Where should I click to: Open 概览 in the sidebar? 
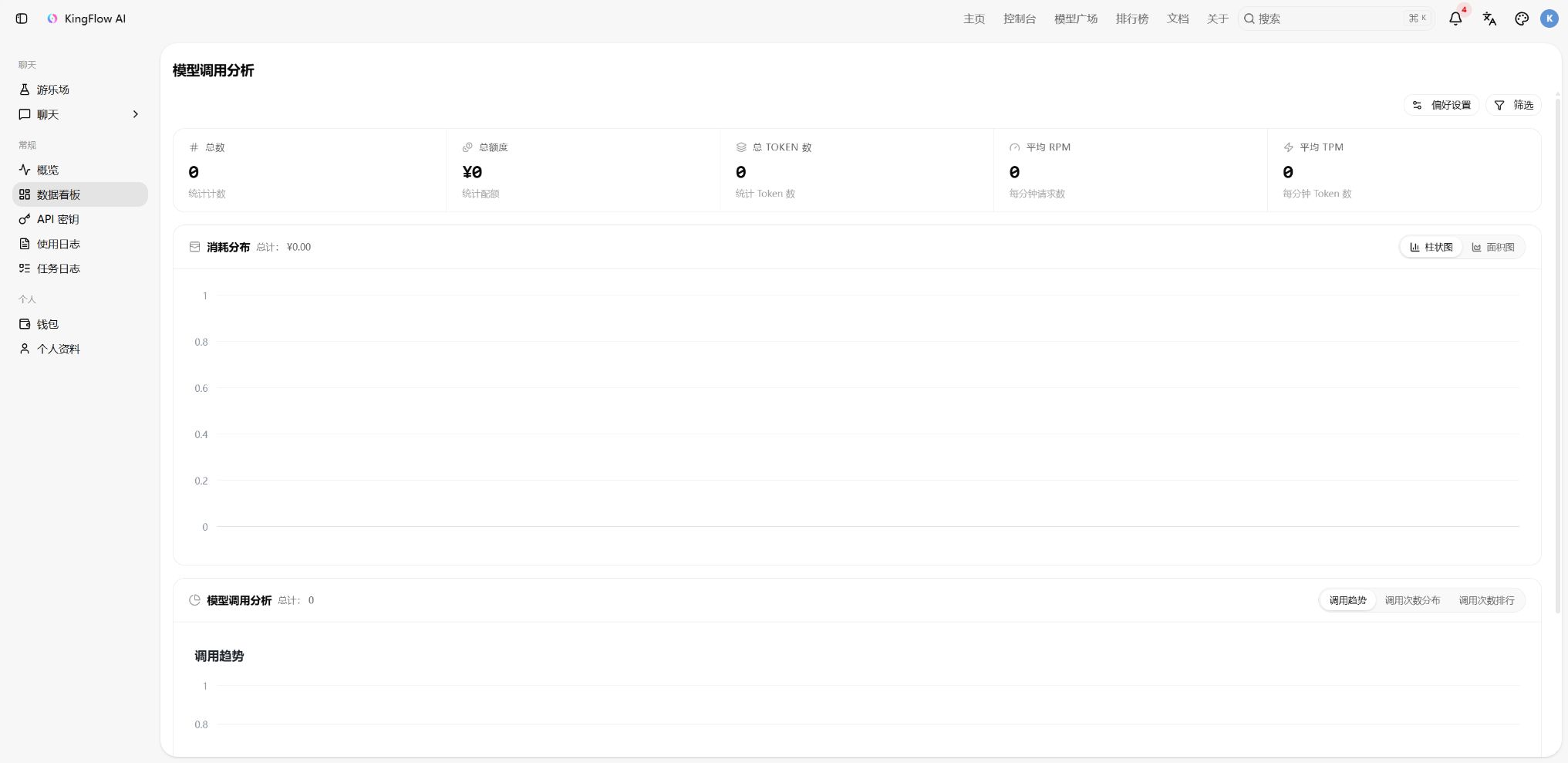point(80,170)
